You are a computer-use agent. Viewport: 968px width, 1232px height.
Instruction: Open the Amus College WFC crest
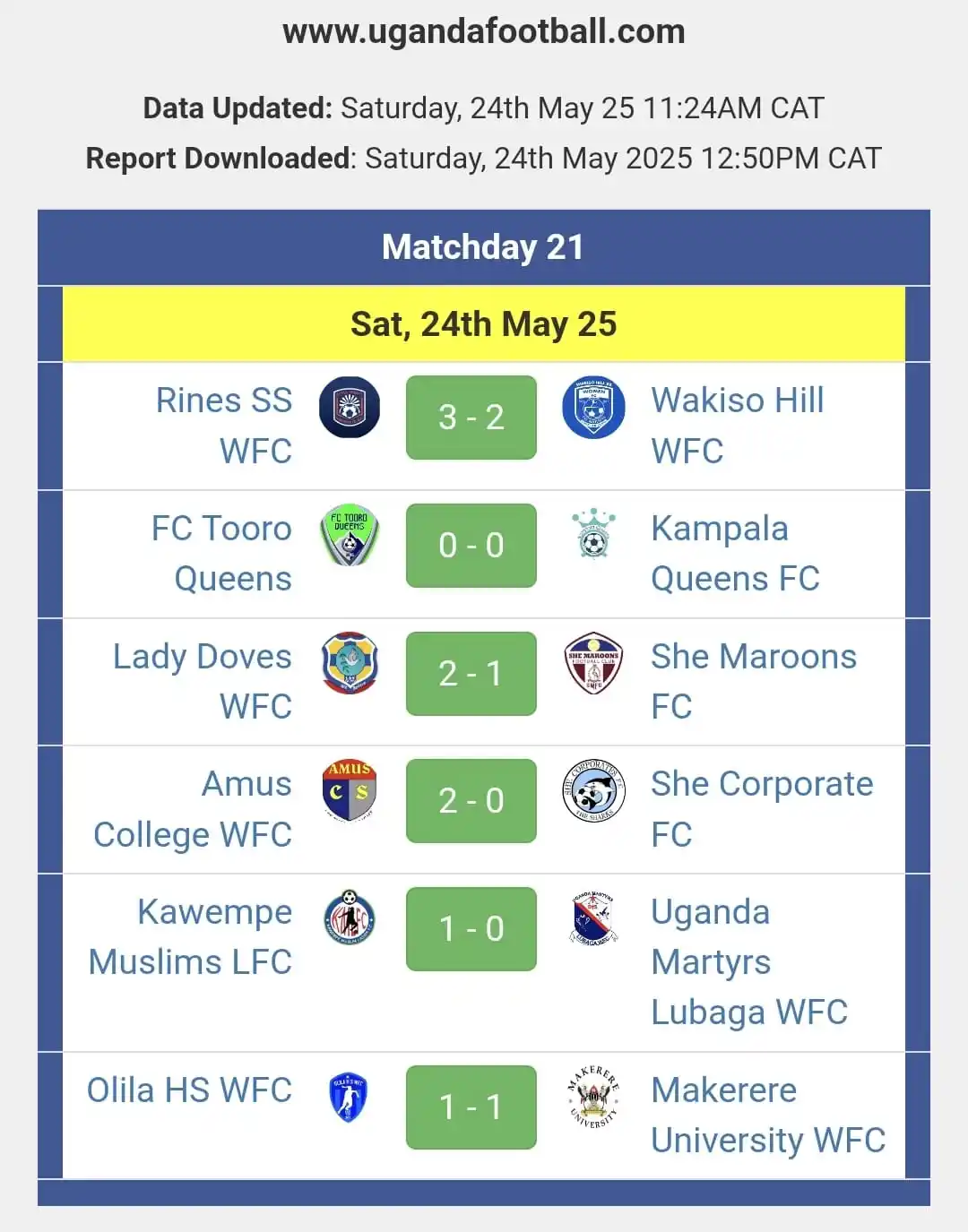pyautogui.click(x=350, y=791)
